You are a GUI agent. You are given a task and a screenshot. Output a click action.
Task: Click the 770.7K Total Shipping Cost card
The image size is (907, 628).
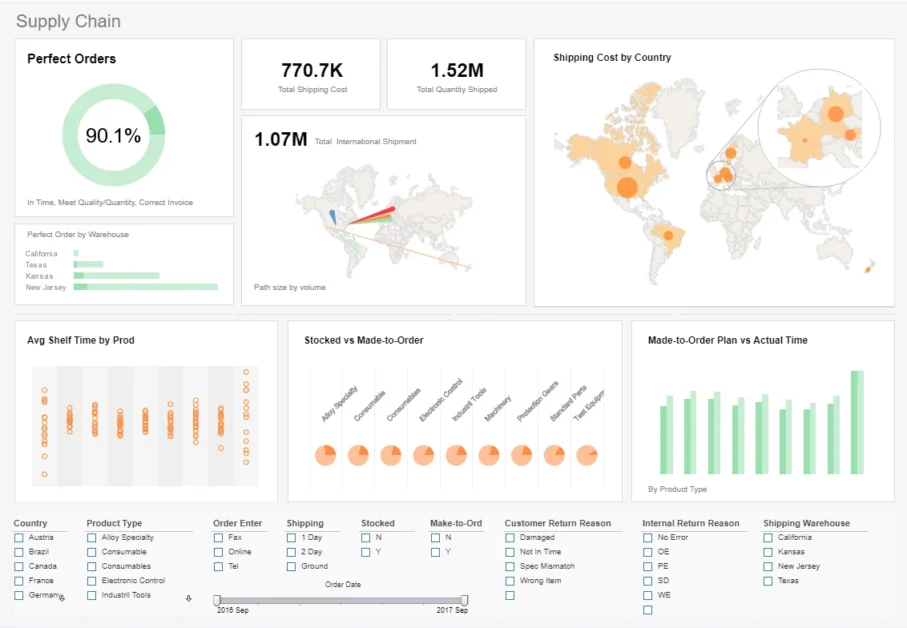[x=311, y=74]
